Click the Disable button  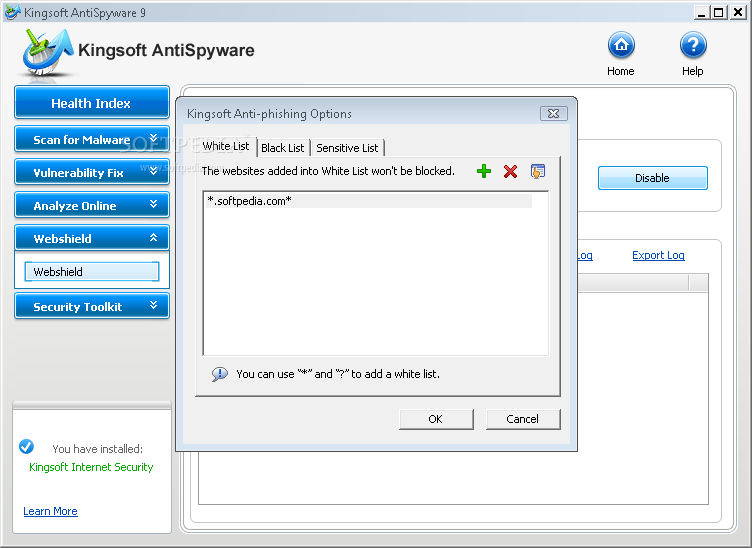(652, 178)
